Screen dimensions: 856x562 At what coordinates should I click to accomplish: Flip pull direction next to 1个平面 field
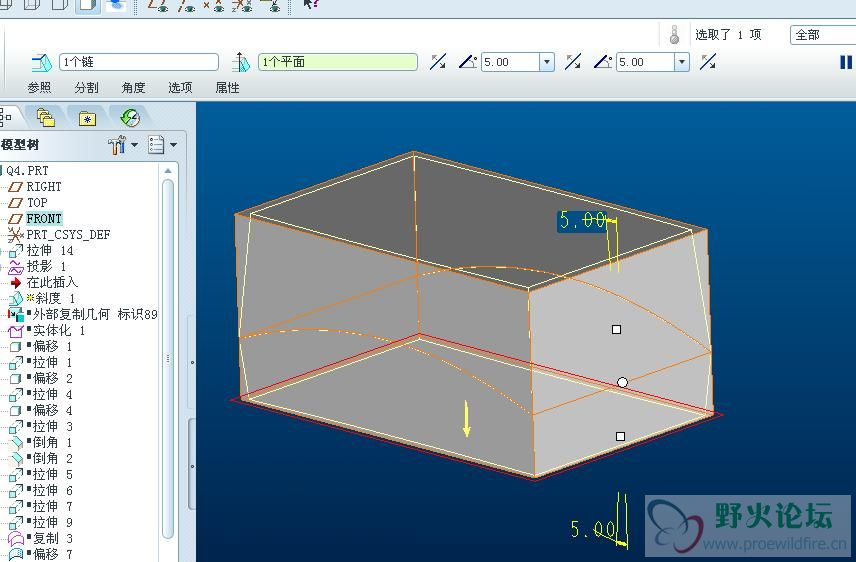(437, 62)
